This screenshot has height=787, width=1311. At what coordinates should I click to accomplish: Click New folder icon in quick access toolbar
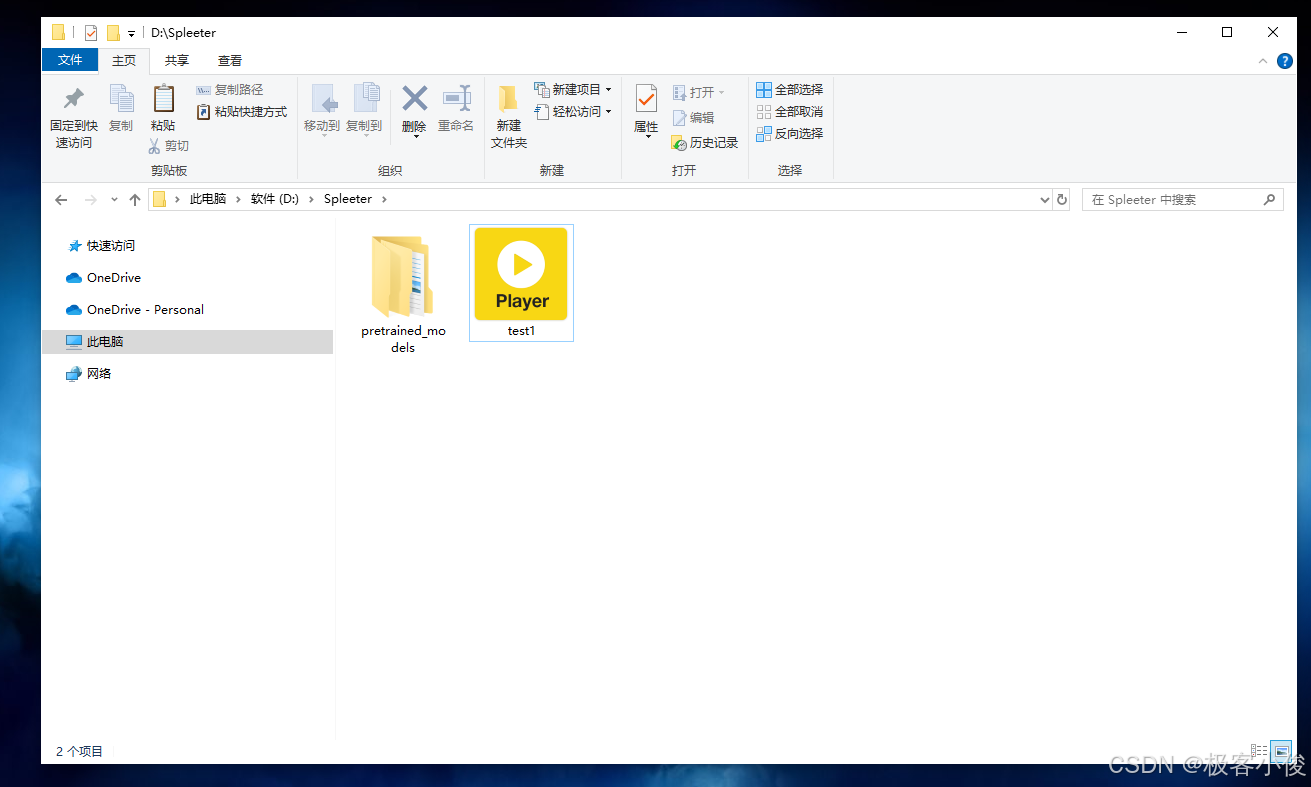[113, 33]
